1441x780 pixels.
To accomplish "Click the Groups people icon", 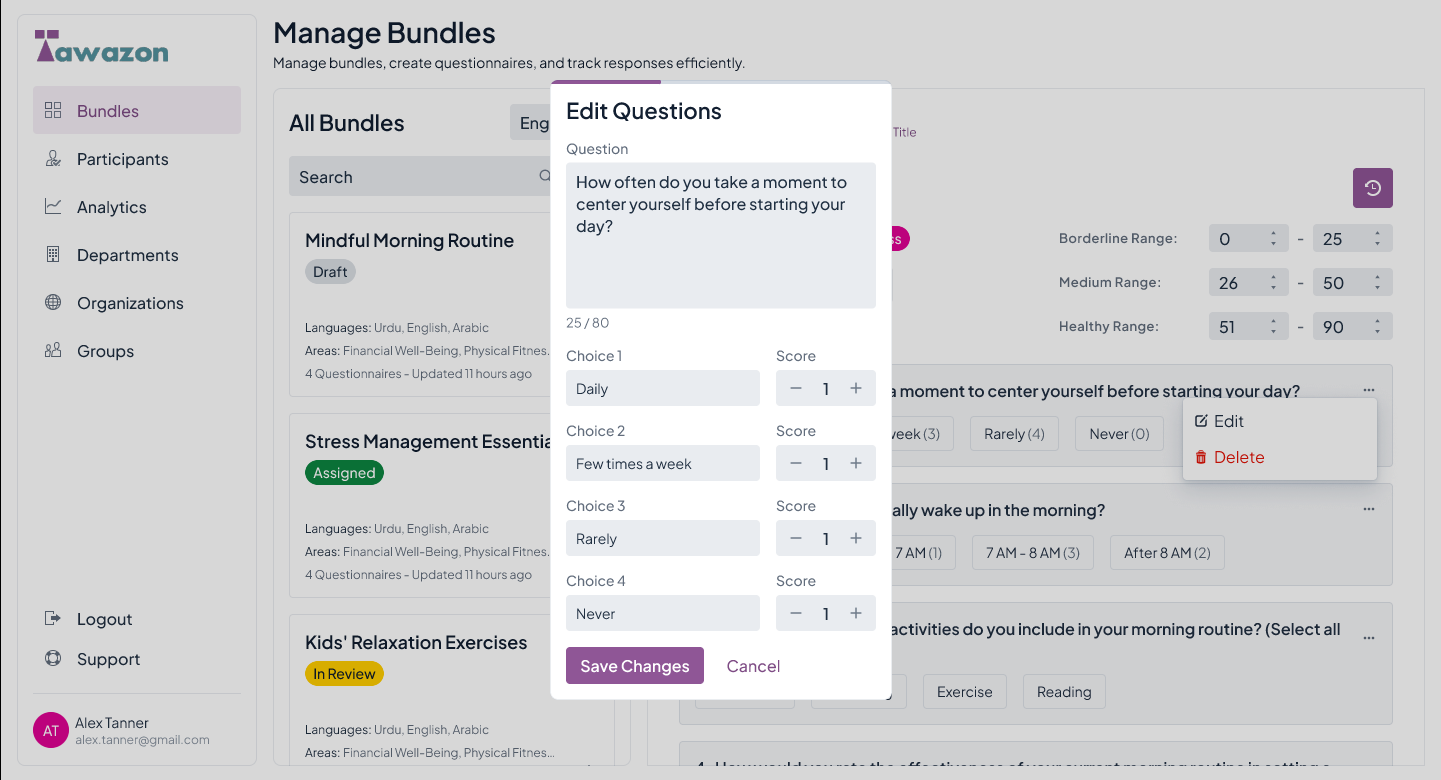I will tap(53, 351).
